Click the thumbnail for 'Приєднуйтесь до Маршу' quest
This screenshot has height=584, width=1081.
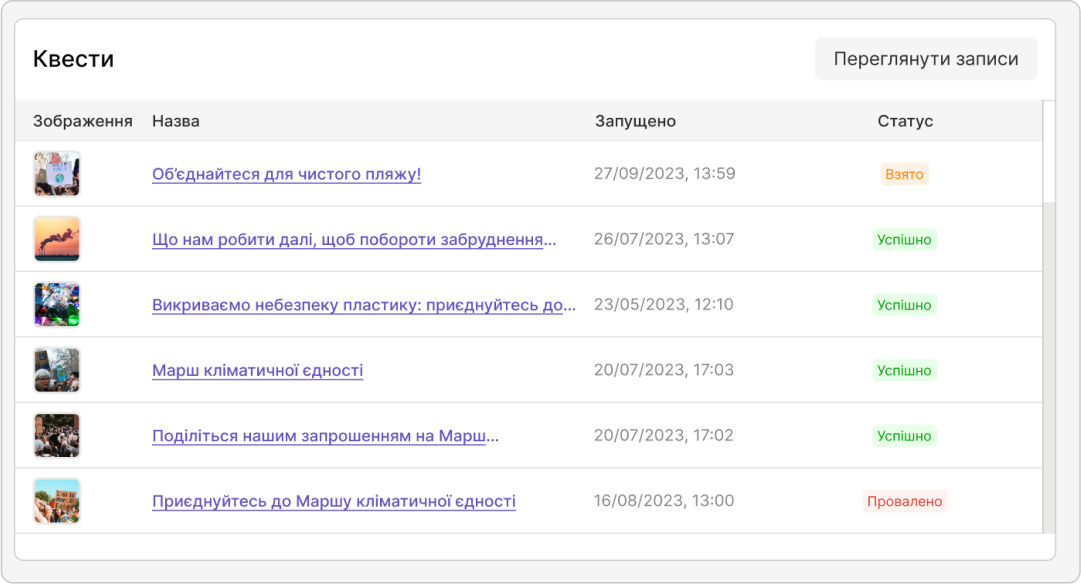(x=56, y=501)
